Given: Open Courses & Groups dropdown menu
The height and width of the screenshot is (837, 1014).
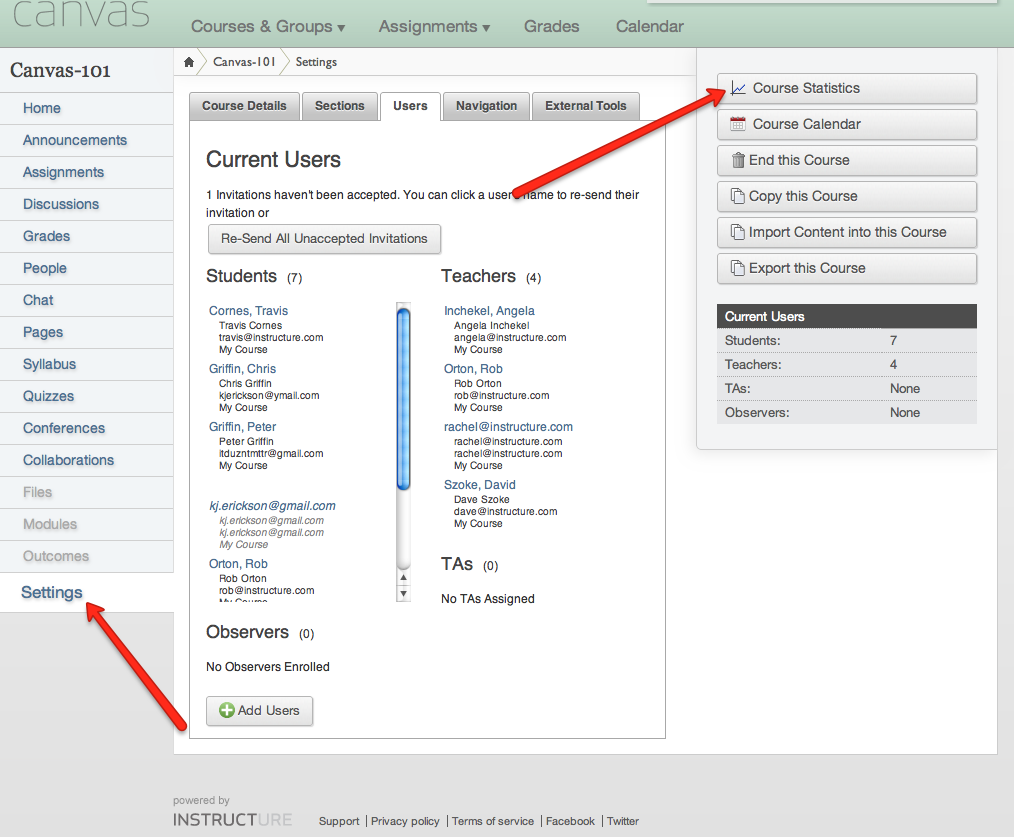Looking at the screenshot, I should pos(268,27).
